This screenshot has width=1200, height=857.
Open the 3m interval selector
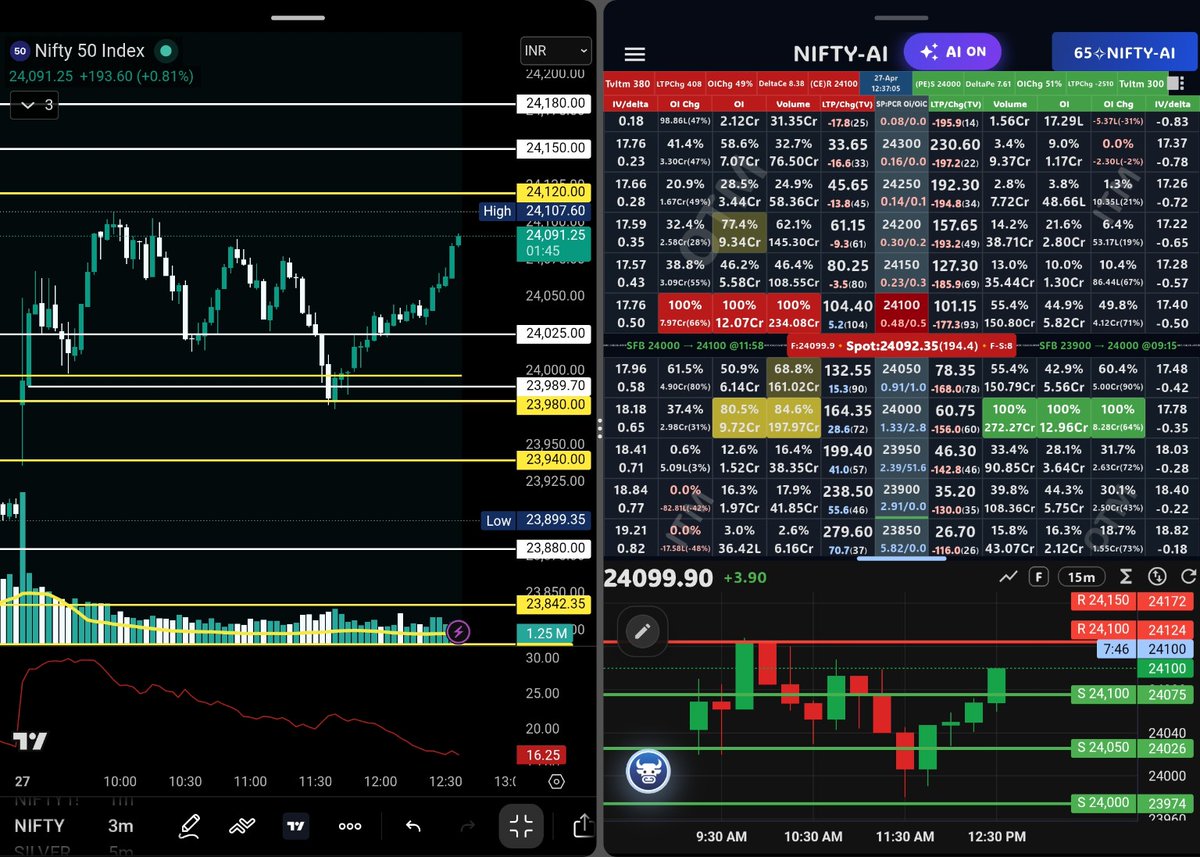pos(120,826)
